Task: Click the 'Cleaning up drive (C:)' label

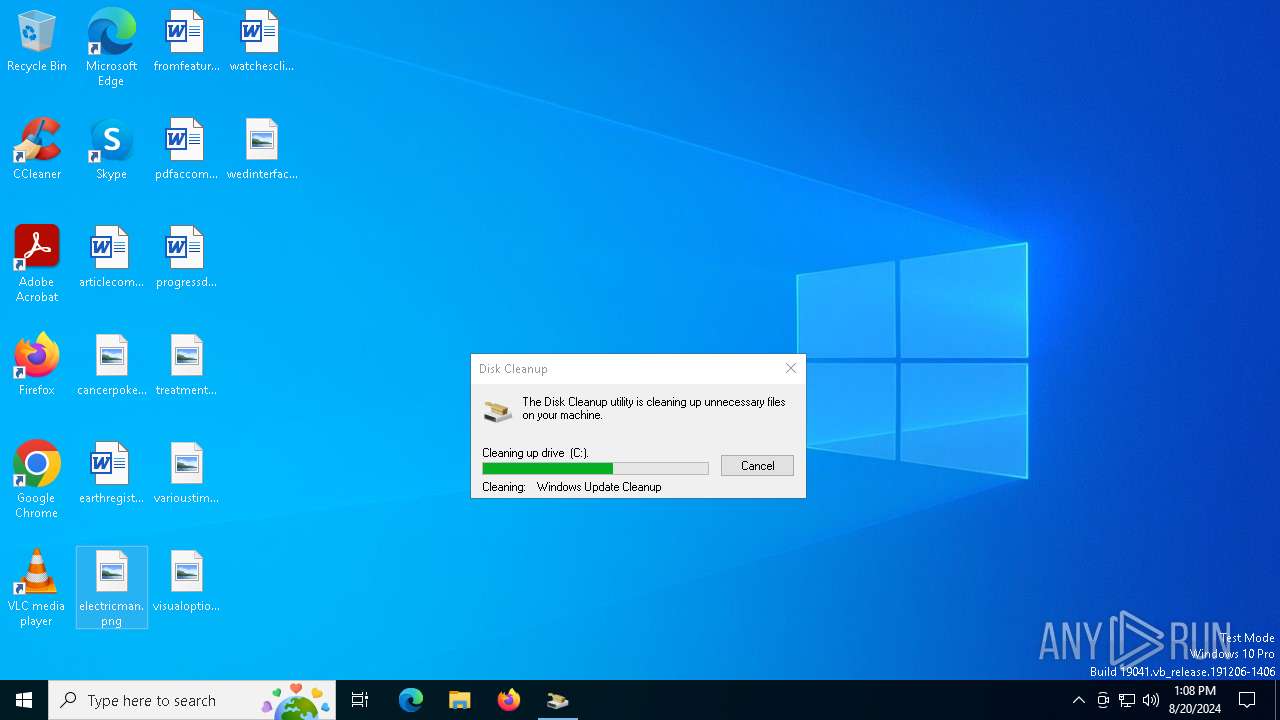Action: tap(535, 453)
